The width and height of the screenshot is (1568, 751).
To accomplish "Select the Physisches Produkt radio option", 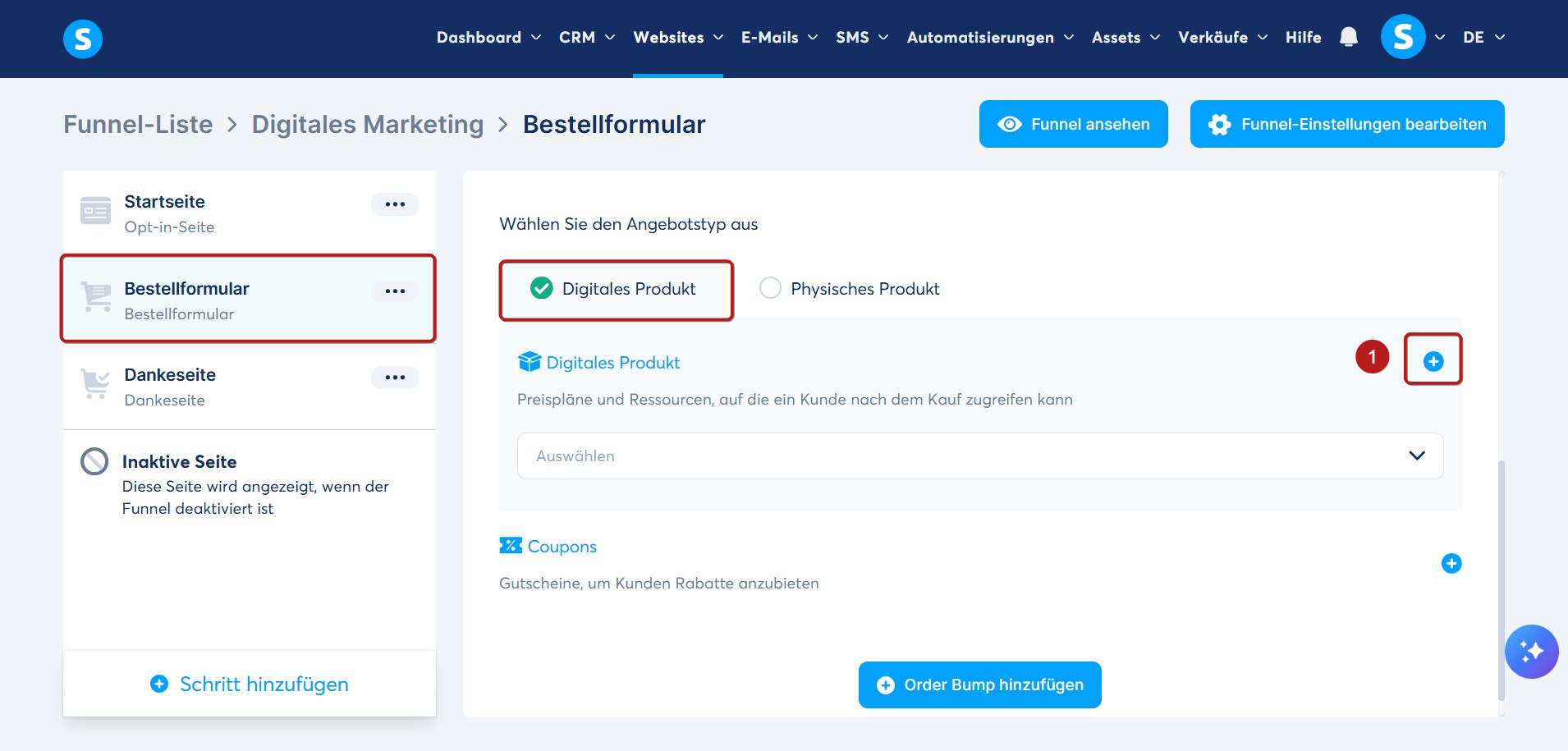I will [770, 288].
